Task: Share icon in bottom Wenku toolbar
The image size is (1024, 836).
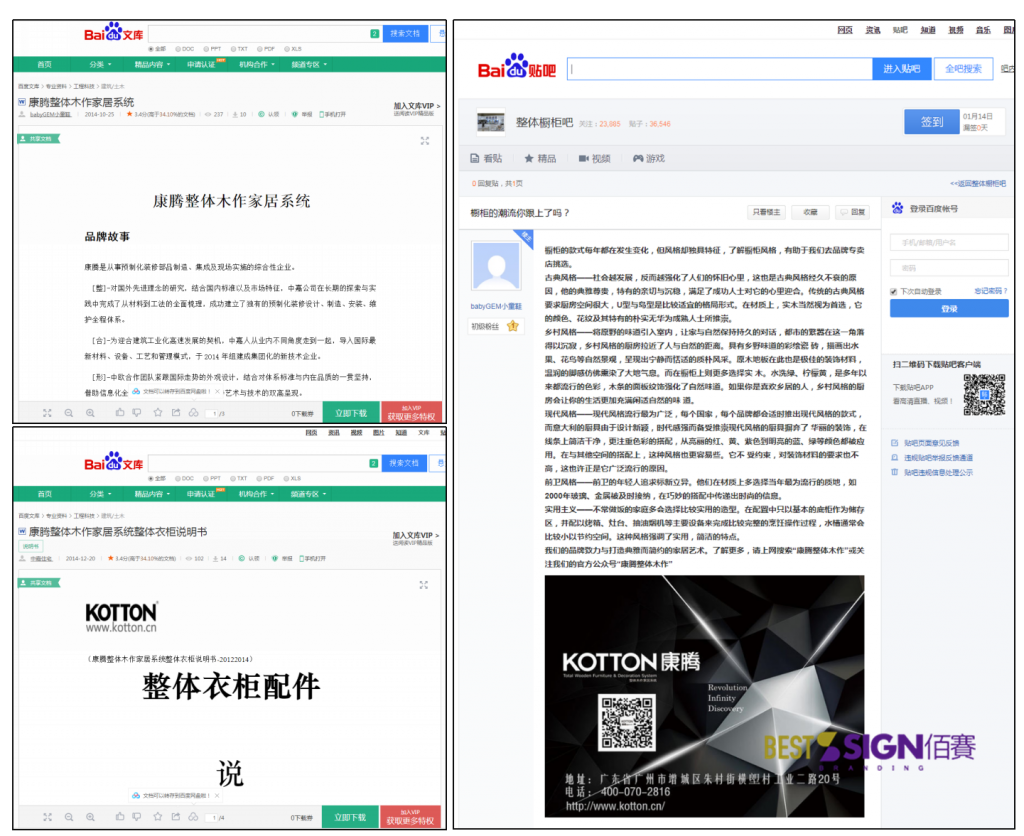Action: (x=176, y=816)
